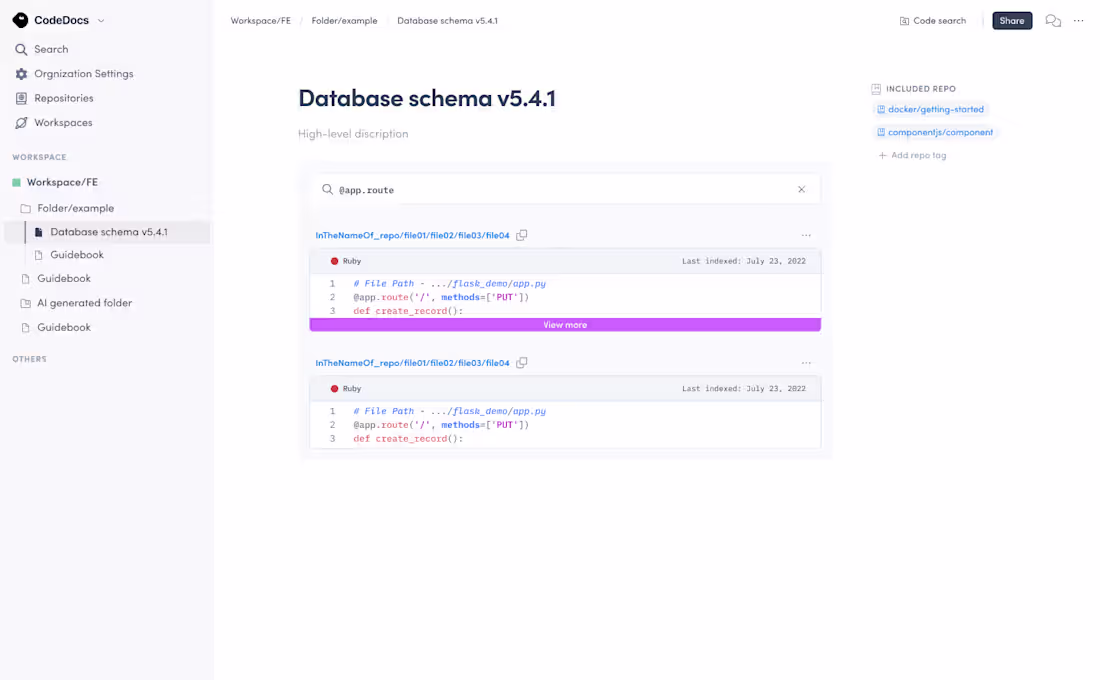Open the chat bubble icon

[x=1052, y=20]
